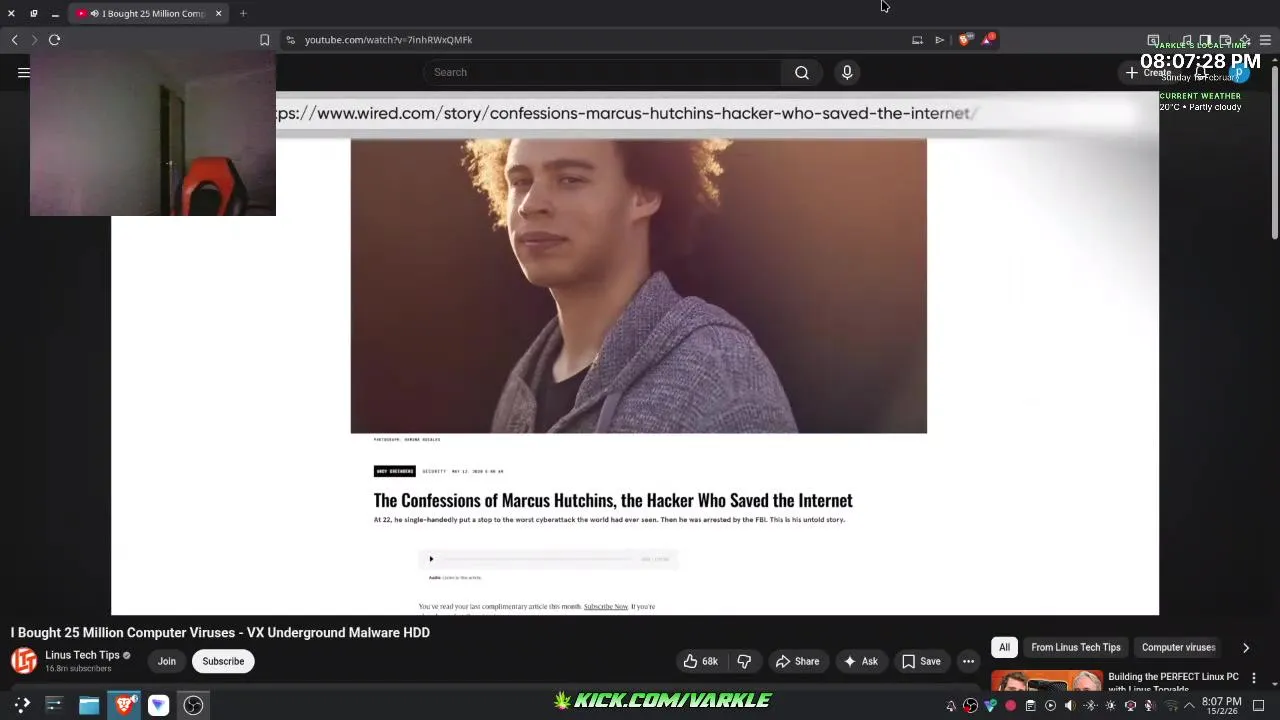Click the Building the PERFECT Linux PC title
The height and width of the screenshot is (720, 1280).
pos(1173,681)
